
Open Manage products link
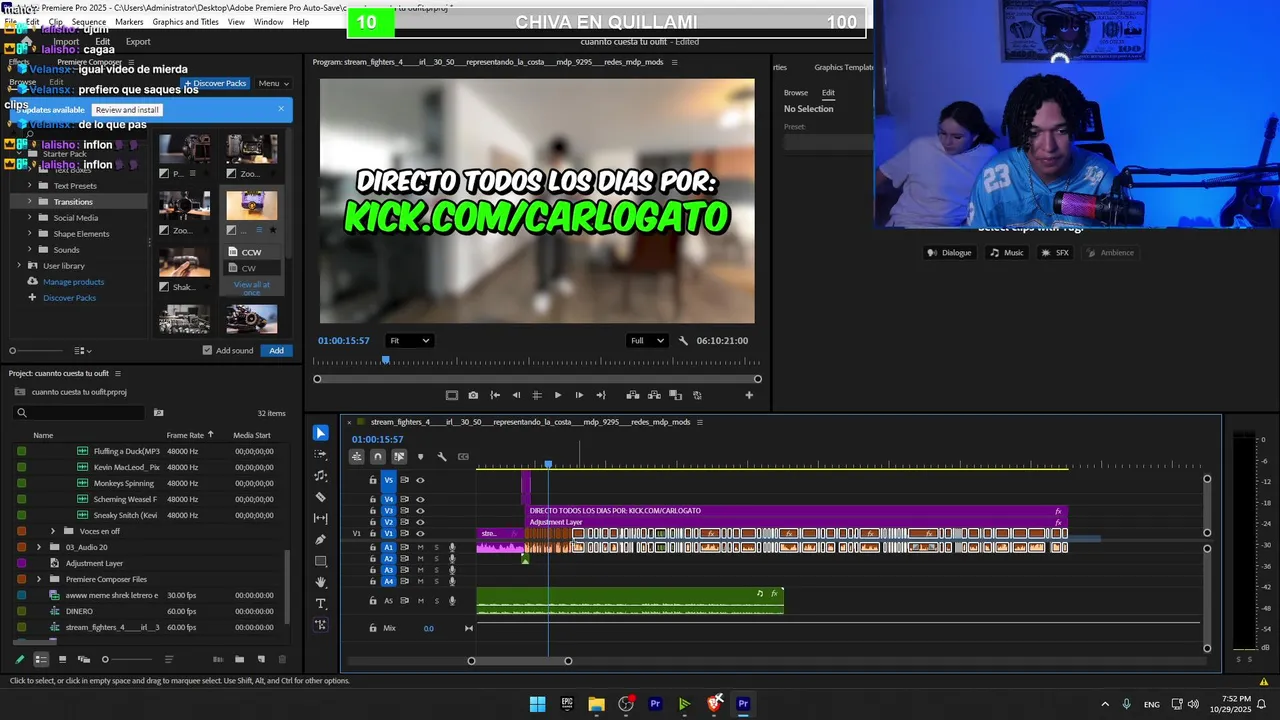(x=73, y=282)
